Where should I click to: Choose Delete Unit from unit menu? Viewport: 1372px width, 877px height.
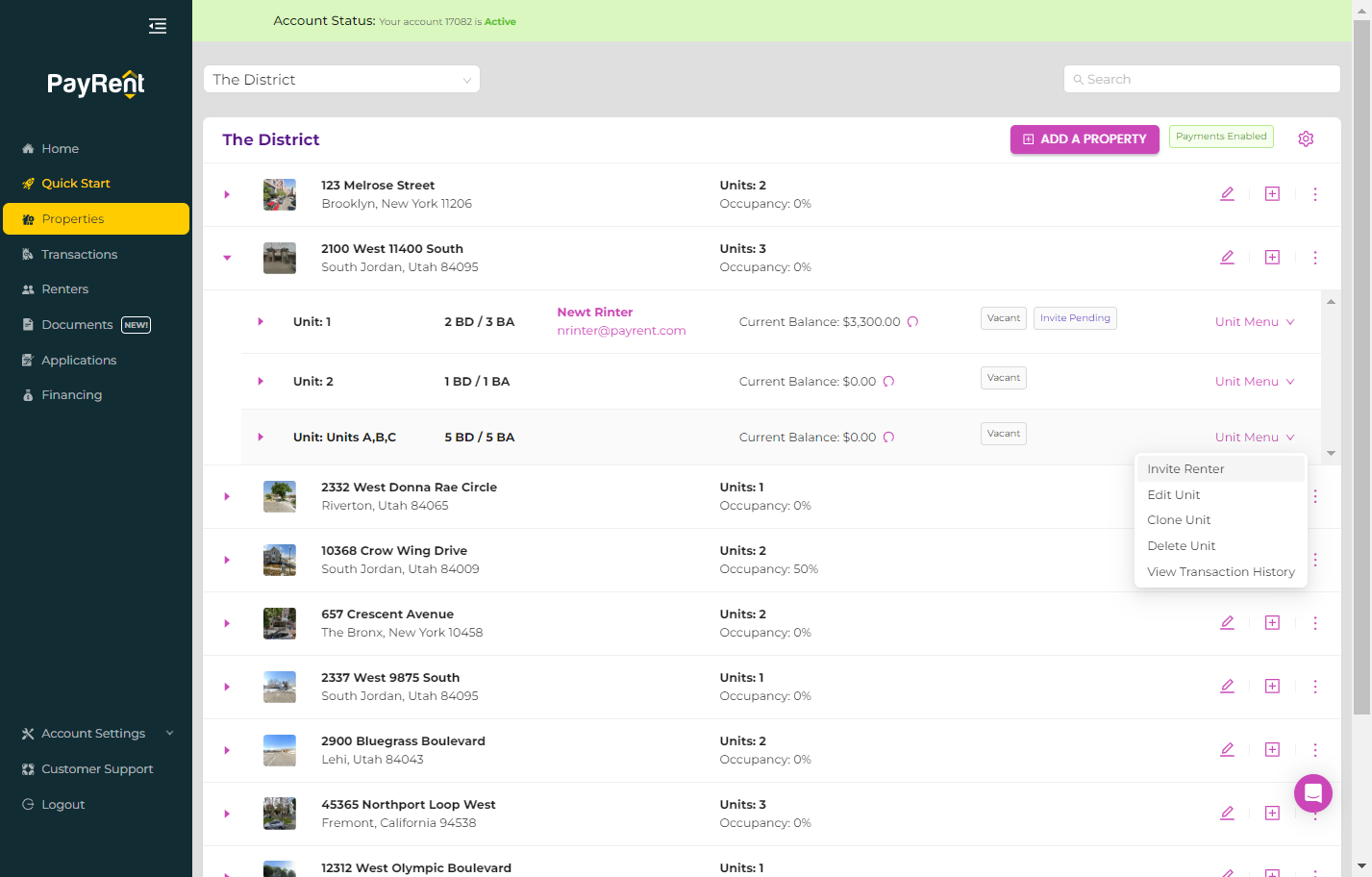coord(1220,546)
